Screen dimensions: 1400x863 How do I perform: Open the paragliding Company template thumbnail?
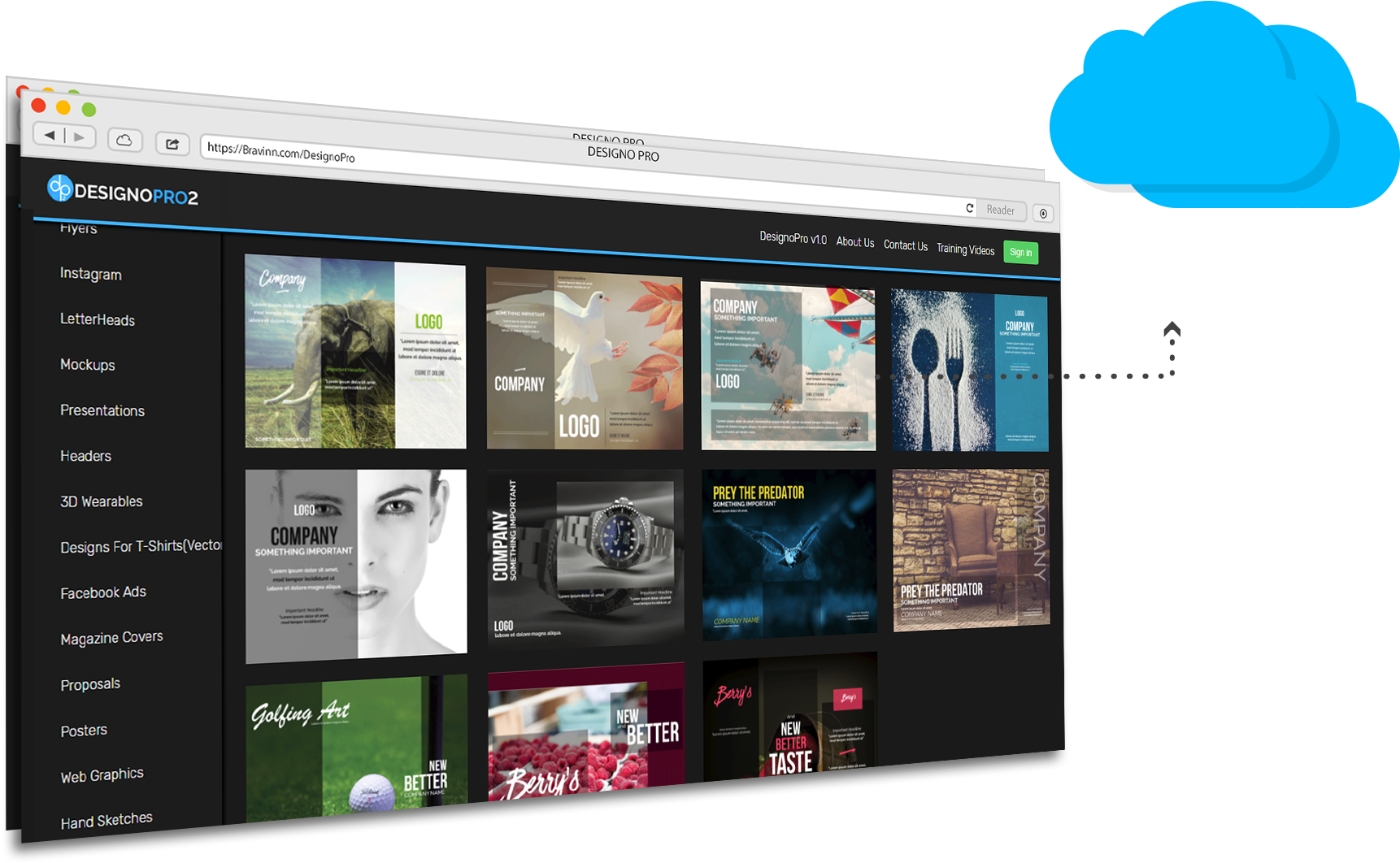point(788,366)
